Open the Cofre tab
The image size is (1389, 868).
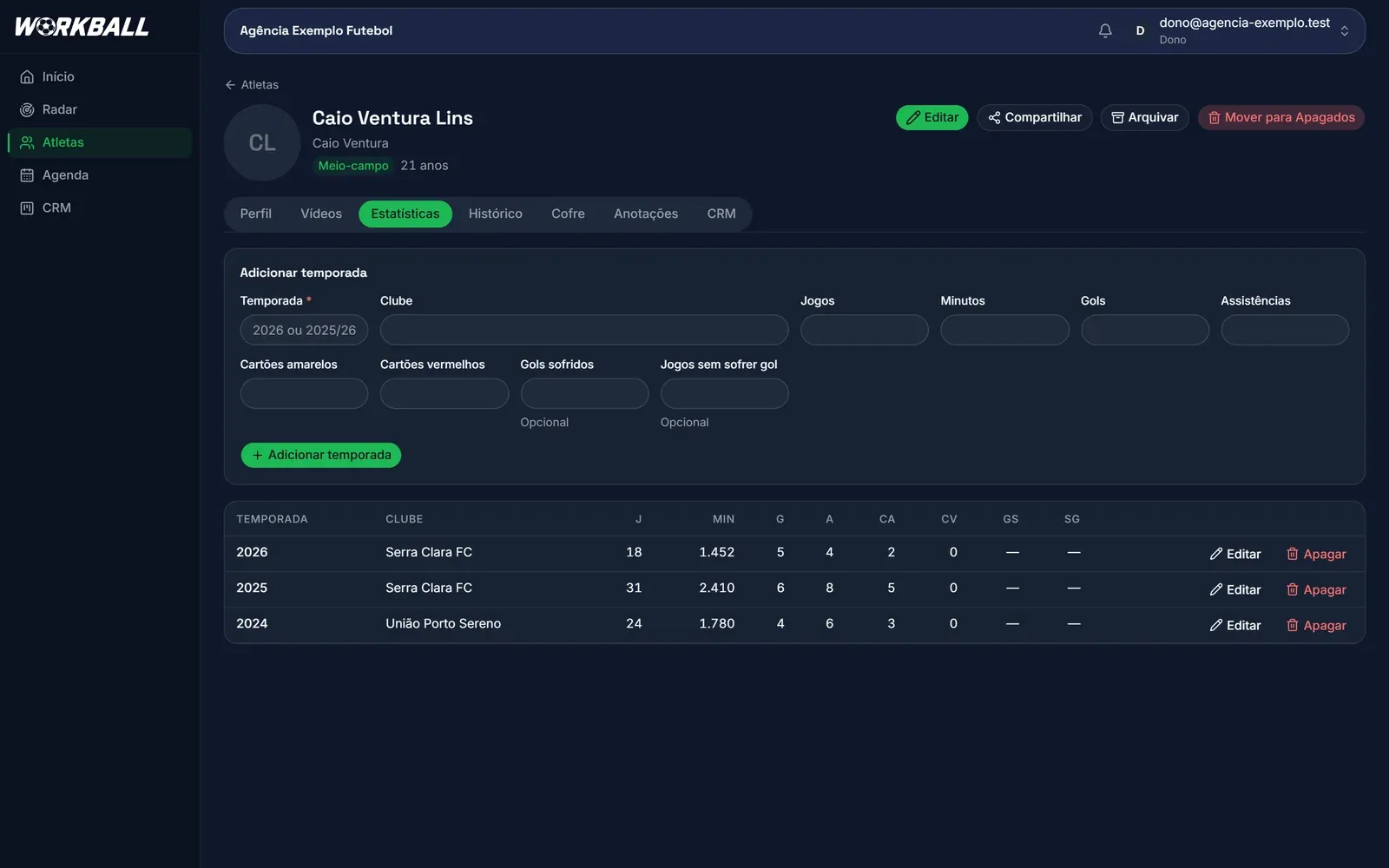click(x=568, y=214)
